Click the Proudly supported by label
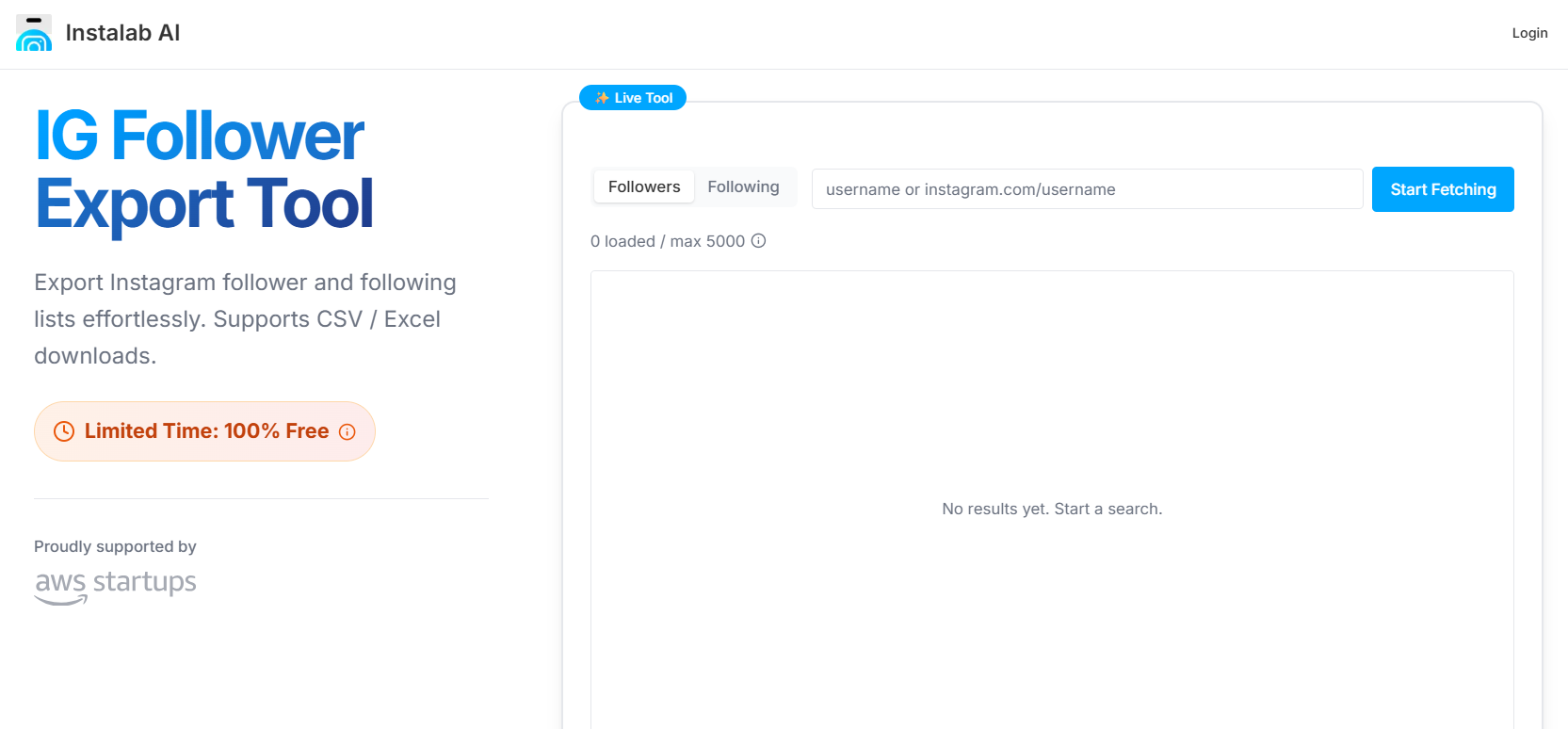The height and width of the screenshot is (729, 1568). (x=115, y=546)
